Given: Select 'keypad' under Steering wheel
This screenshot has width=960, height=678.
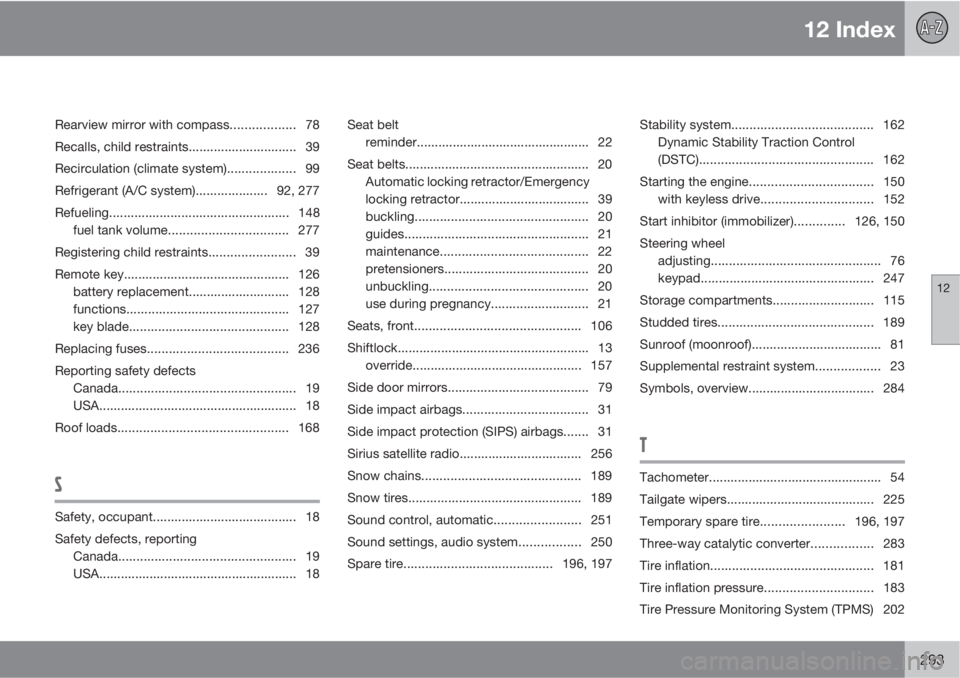Looking at the screenshot, I should coord(781,279).
